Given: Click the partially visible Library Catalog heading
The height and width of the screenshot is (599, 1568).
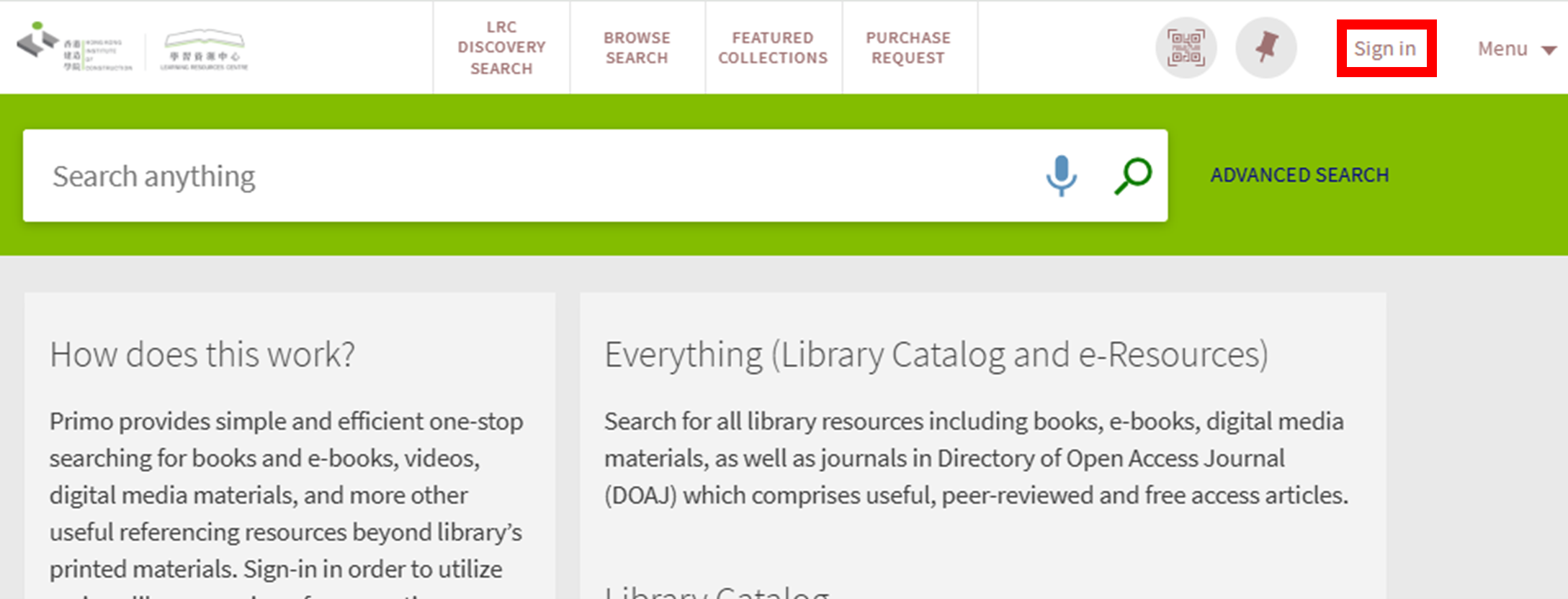Looking at the screenshot, I should point(716,593).
